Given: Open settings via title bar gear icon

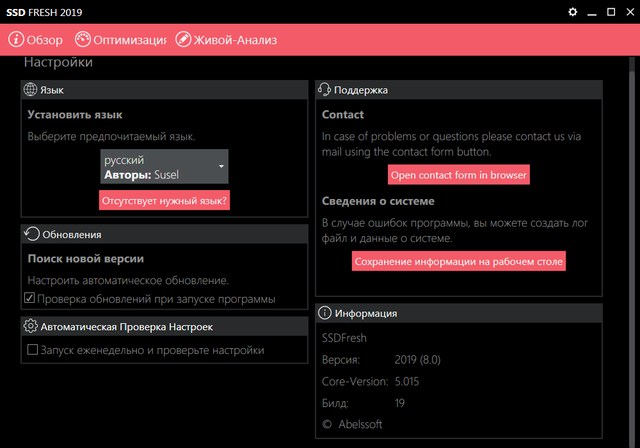Looking at the screenshot, I should (x=573, y=12).
